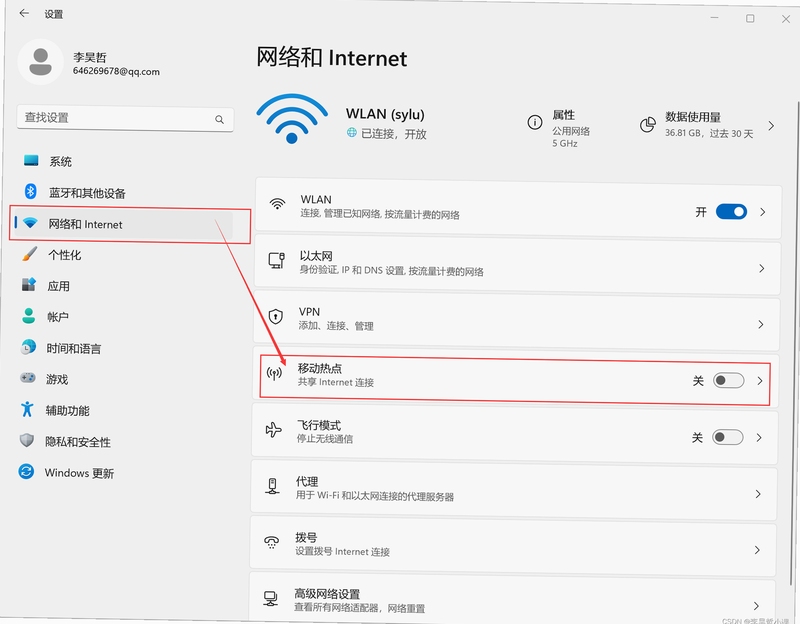Turn on the airplane mode toggle
Viewport: 800px width, 624px height.
point(728,437)
